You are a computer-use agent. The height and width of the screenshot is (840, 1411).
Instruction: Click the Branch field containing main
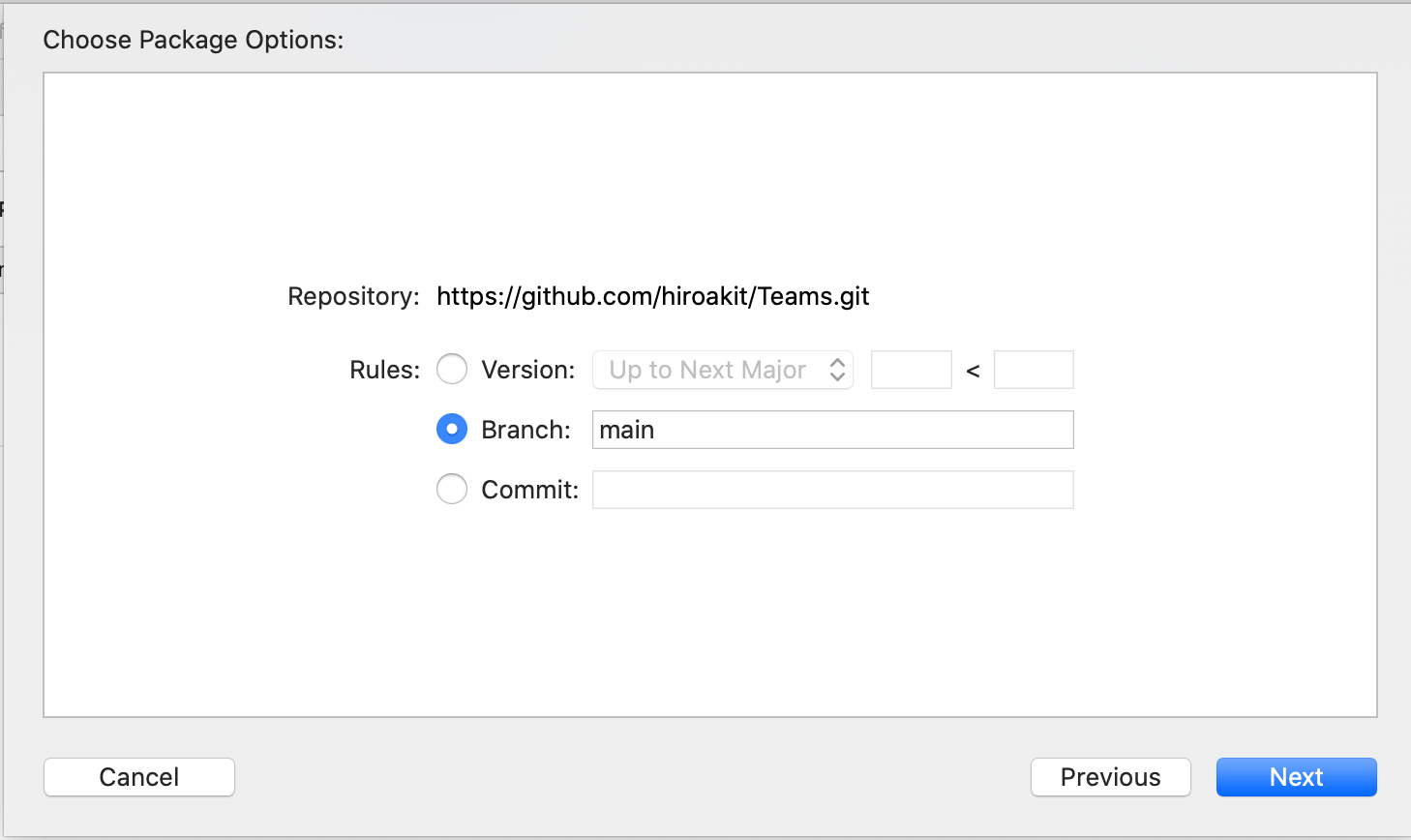coord(832,430)
